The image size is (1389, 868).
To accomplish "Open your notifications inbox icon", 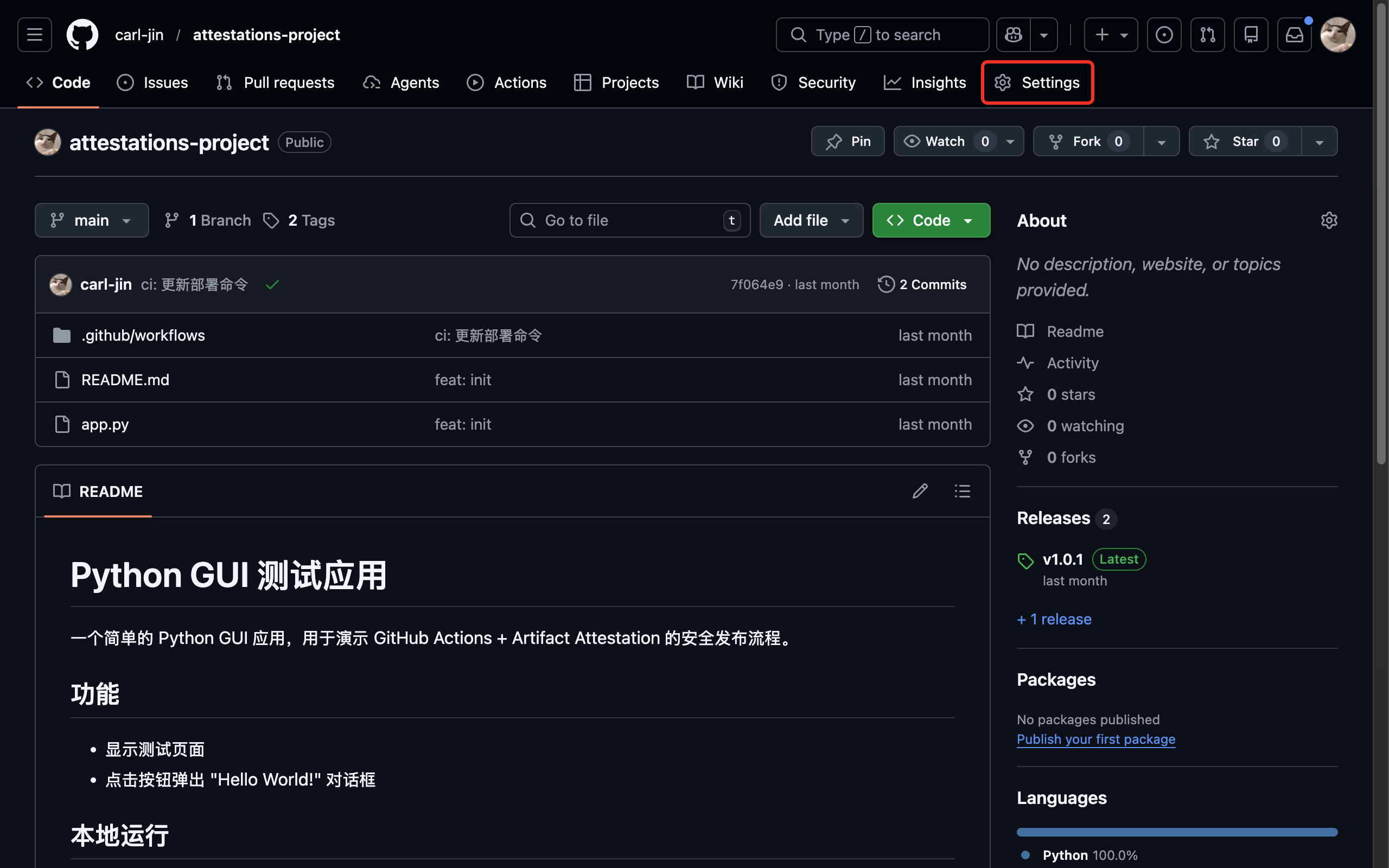I will point(1294,34).
